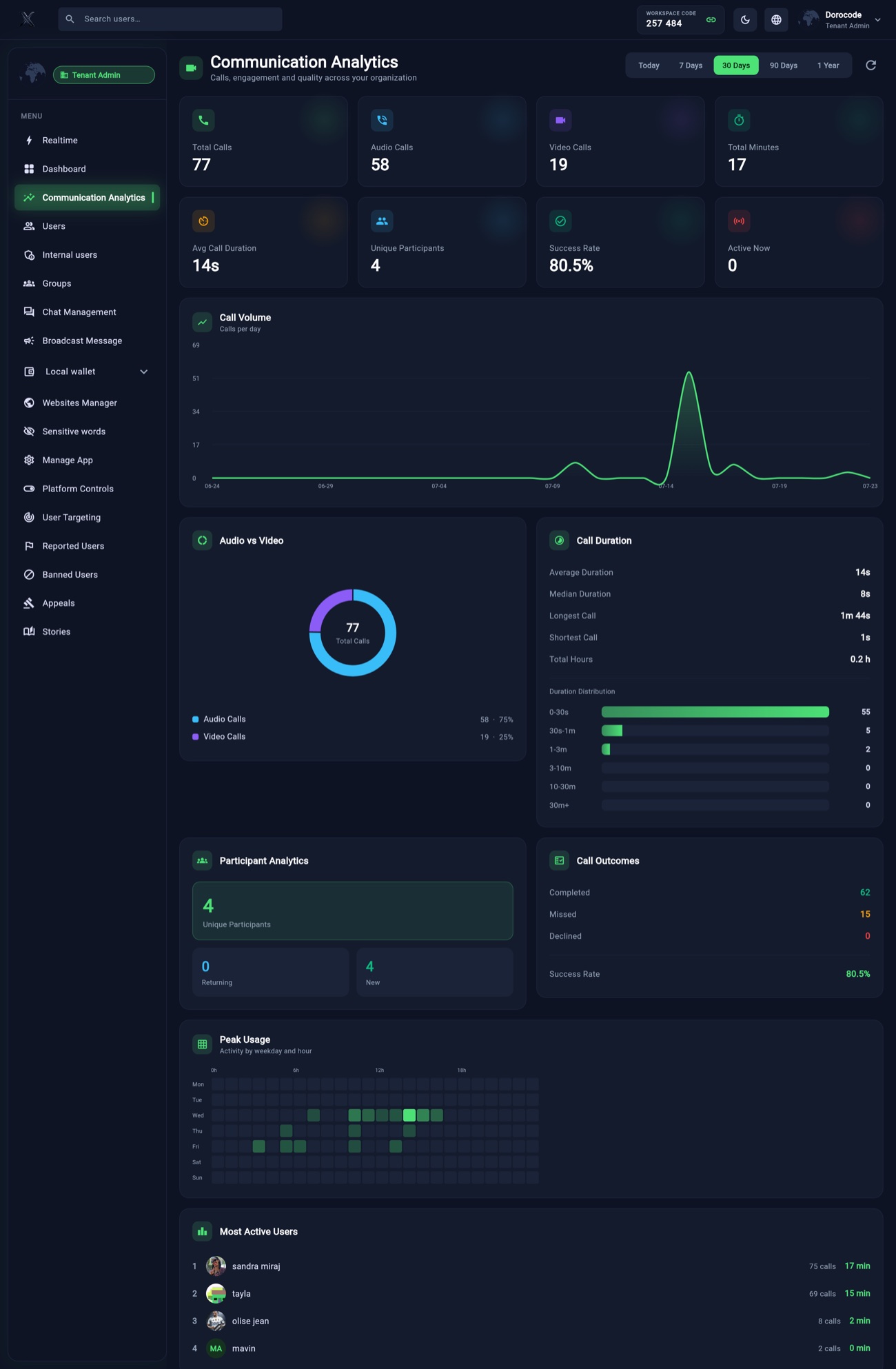Open sandra miraj's avatar

216,1266
